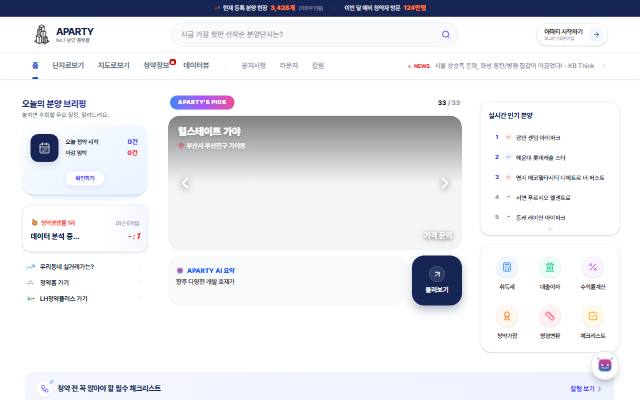Open the 칼럼 menu

[x=318, y=65]
